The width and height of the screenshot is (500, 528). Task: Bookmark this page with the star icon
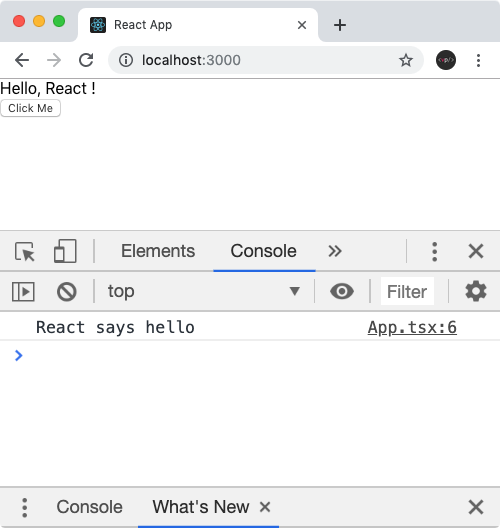point(406,60)
